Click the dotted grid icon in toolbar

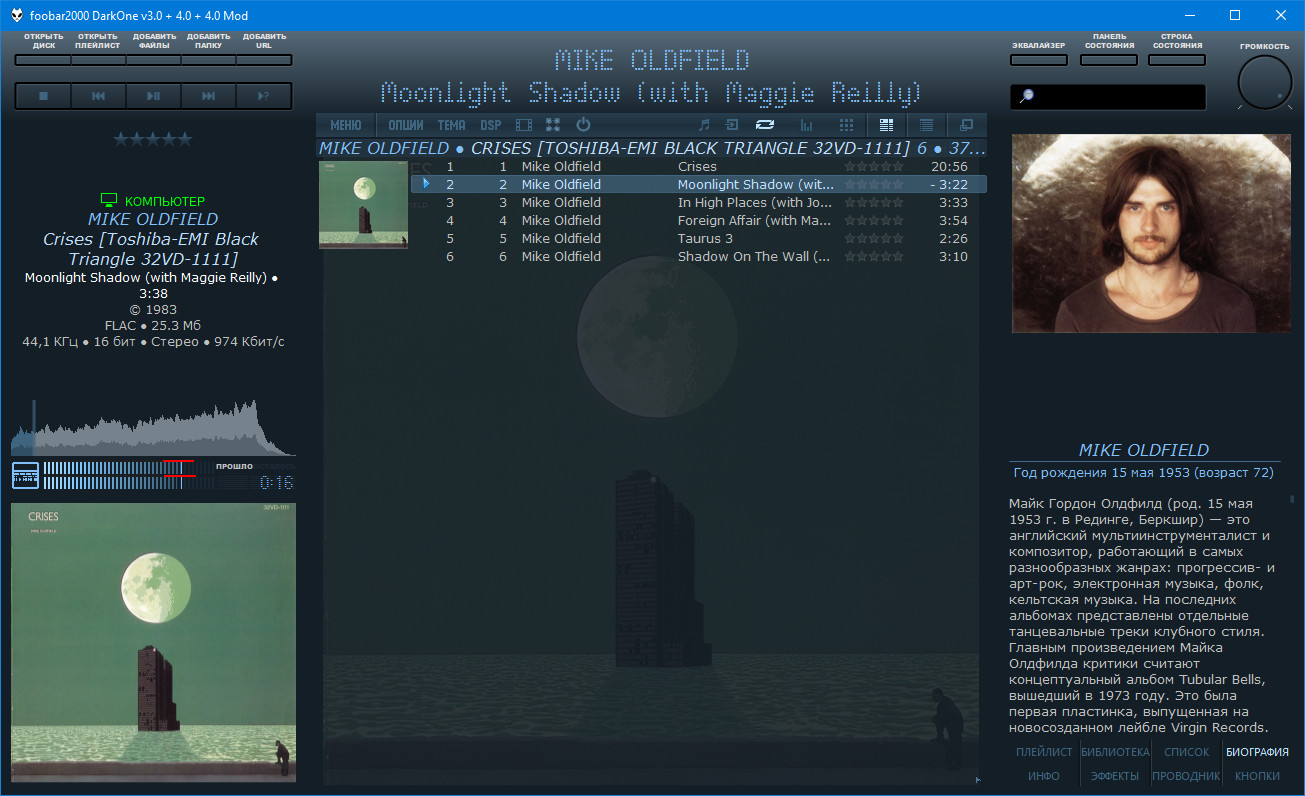846,125
